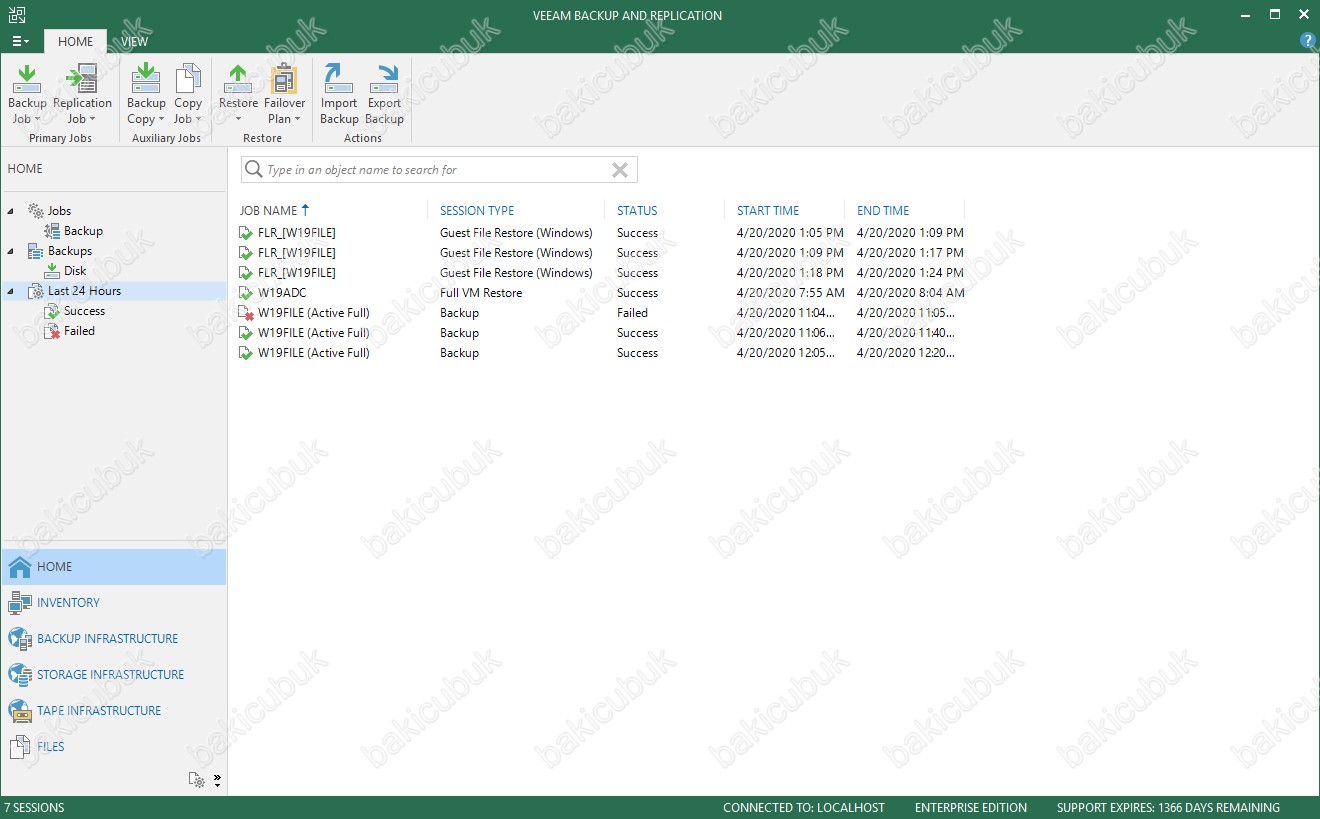Image resolution: width=1320 pixels, height=819 pixels.
Task: Open the STORAGE INFRASTRUCTURE view
Action: click(x=114, y=675)
